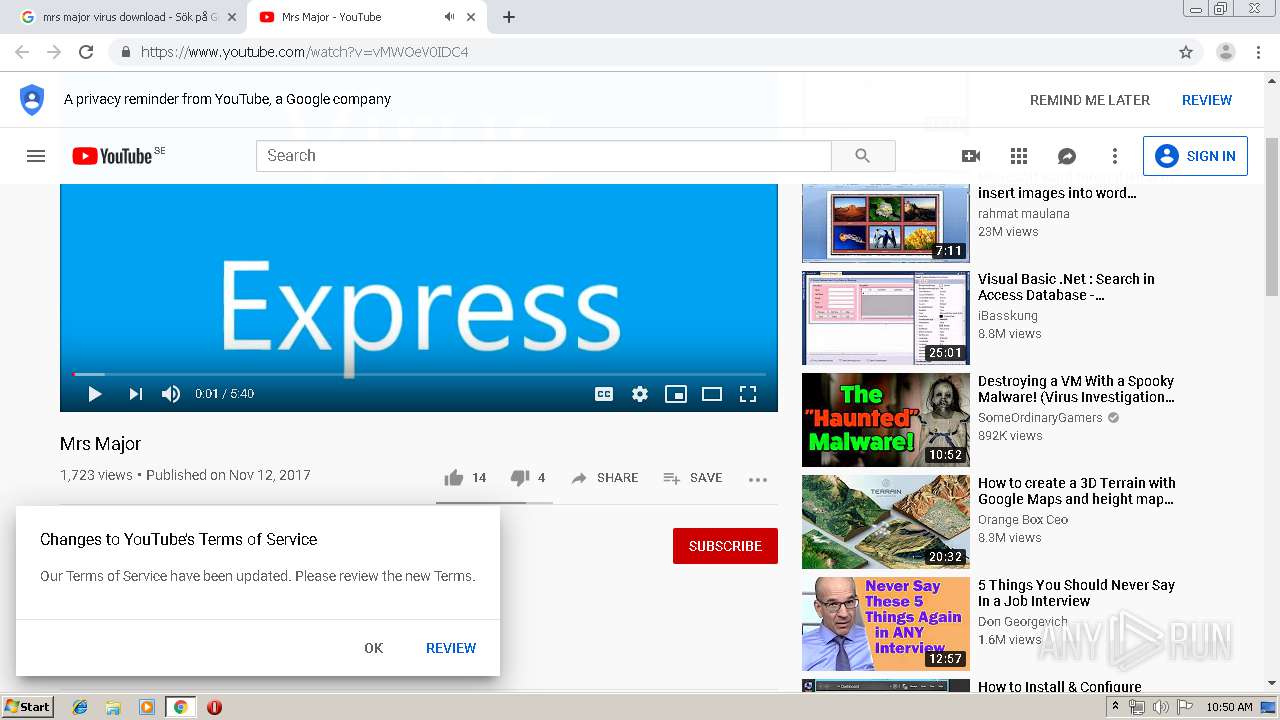The image size is (1280, 720).
Task: Open a new browser tab
Action: pos(508,17)
